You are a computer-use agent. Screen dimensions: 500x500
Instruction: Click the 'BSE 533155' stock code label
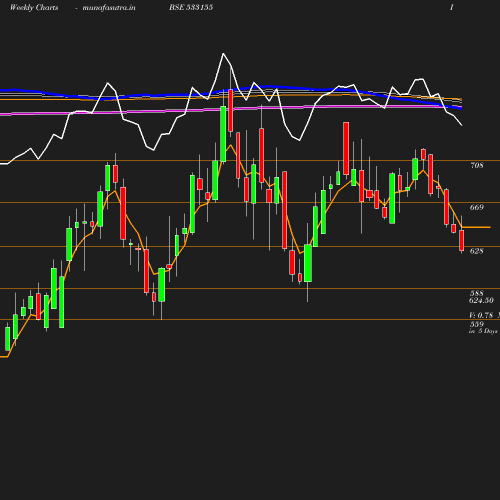point(191,7)
